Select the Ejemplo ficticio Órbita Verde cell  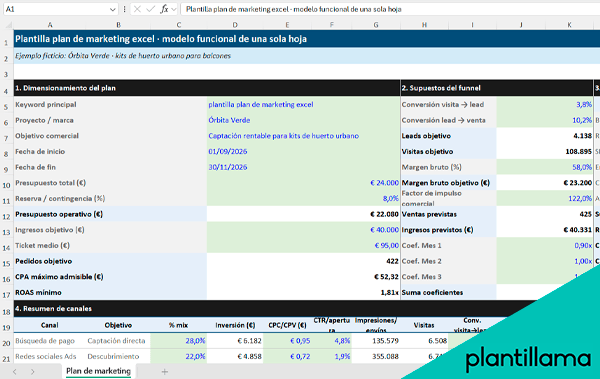pyautogui.click(x=307, y=56)
